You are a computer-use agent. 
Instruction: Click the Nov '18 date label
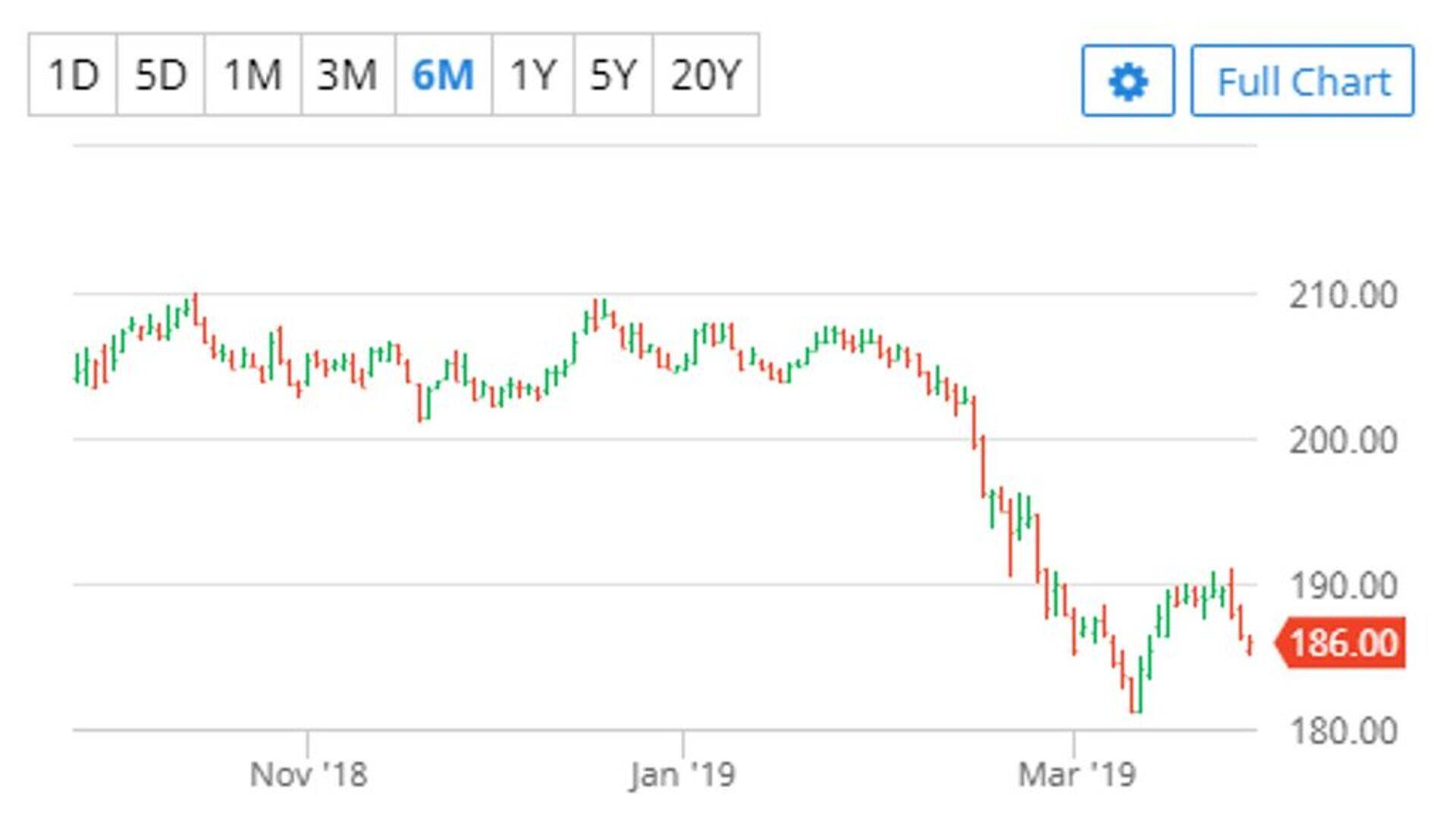pos(308,775)
